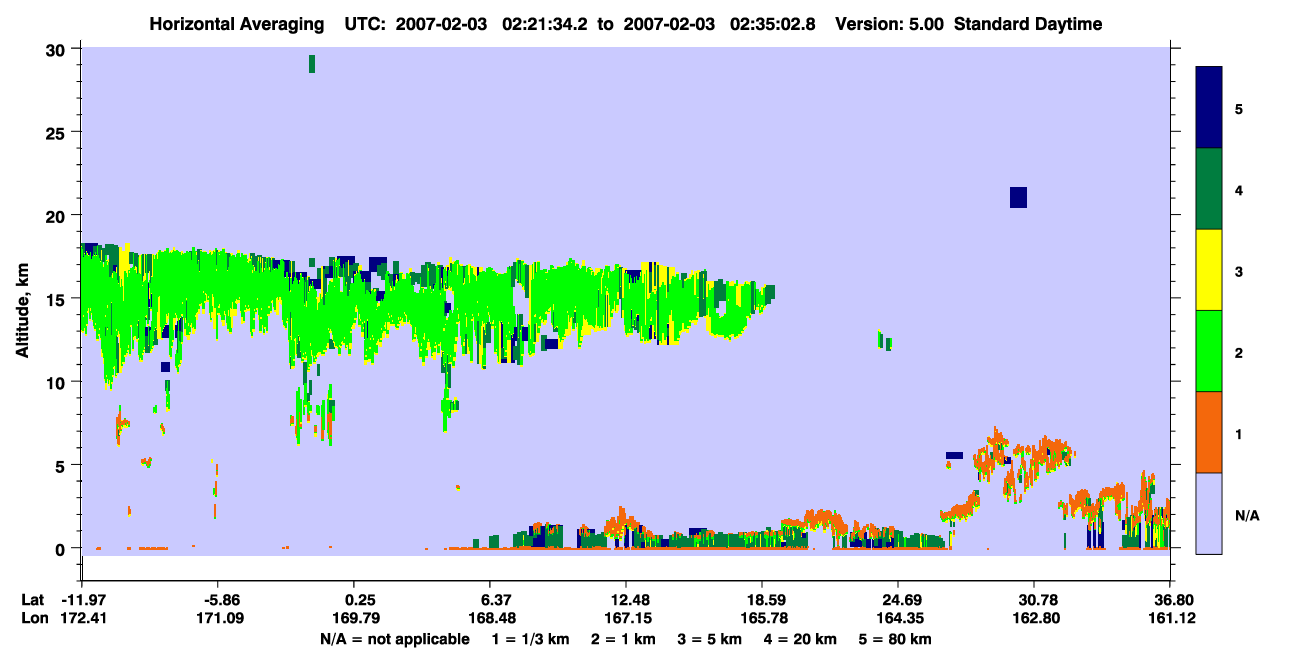
Task: Click the altitude tick label '5'
Action: point(62,465)
